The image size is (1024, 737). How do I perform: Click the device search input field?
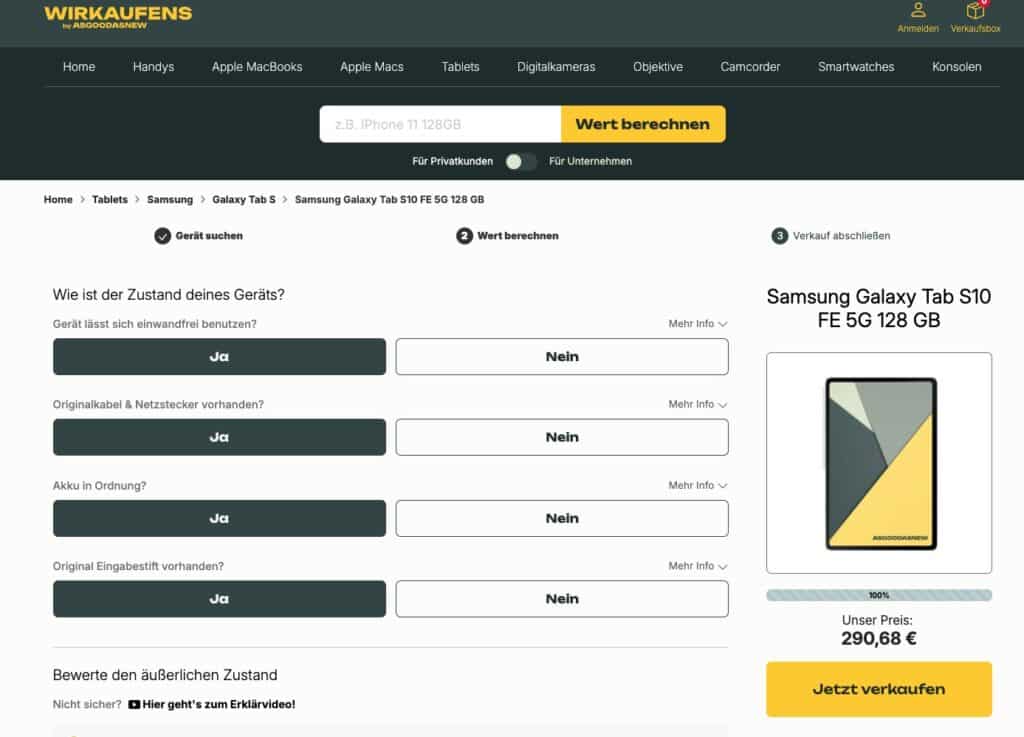(440, 125)
